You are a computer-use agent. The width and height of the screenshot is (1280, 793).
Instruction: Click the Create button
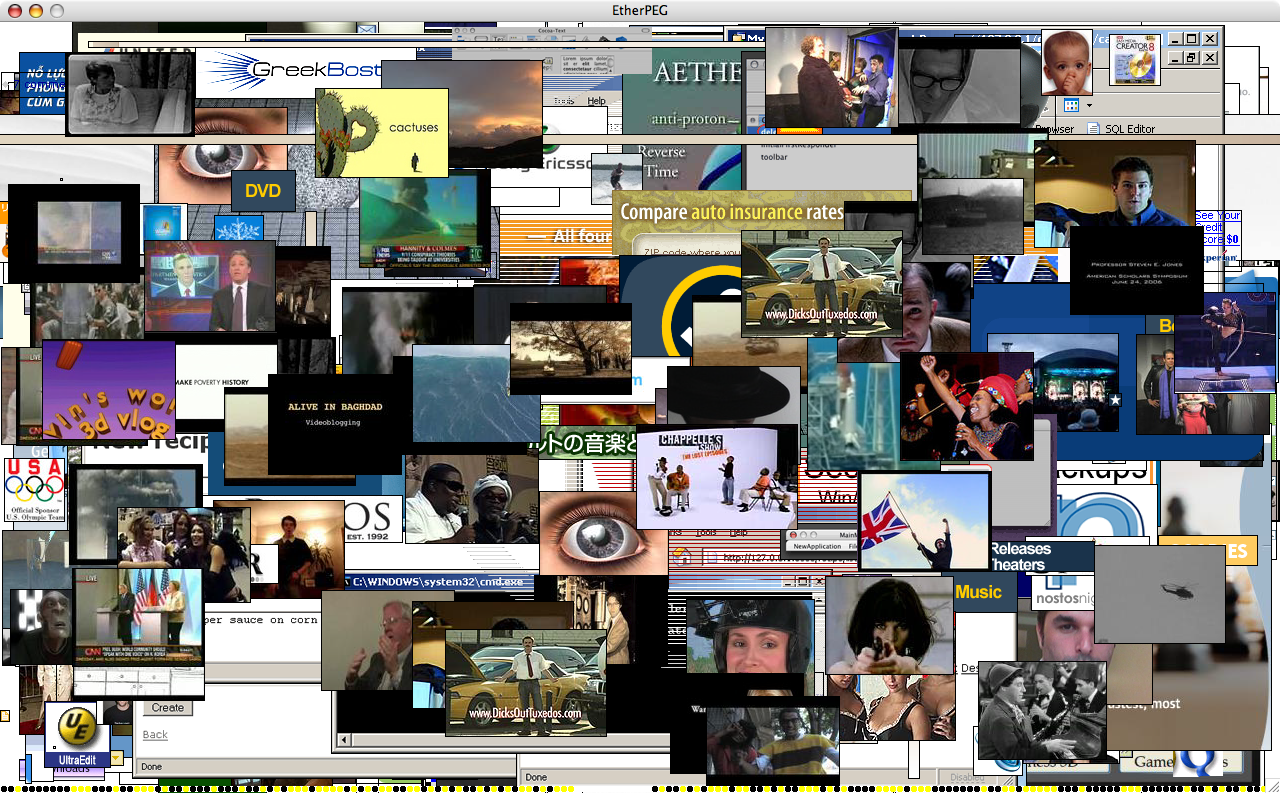168,707
